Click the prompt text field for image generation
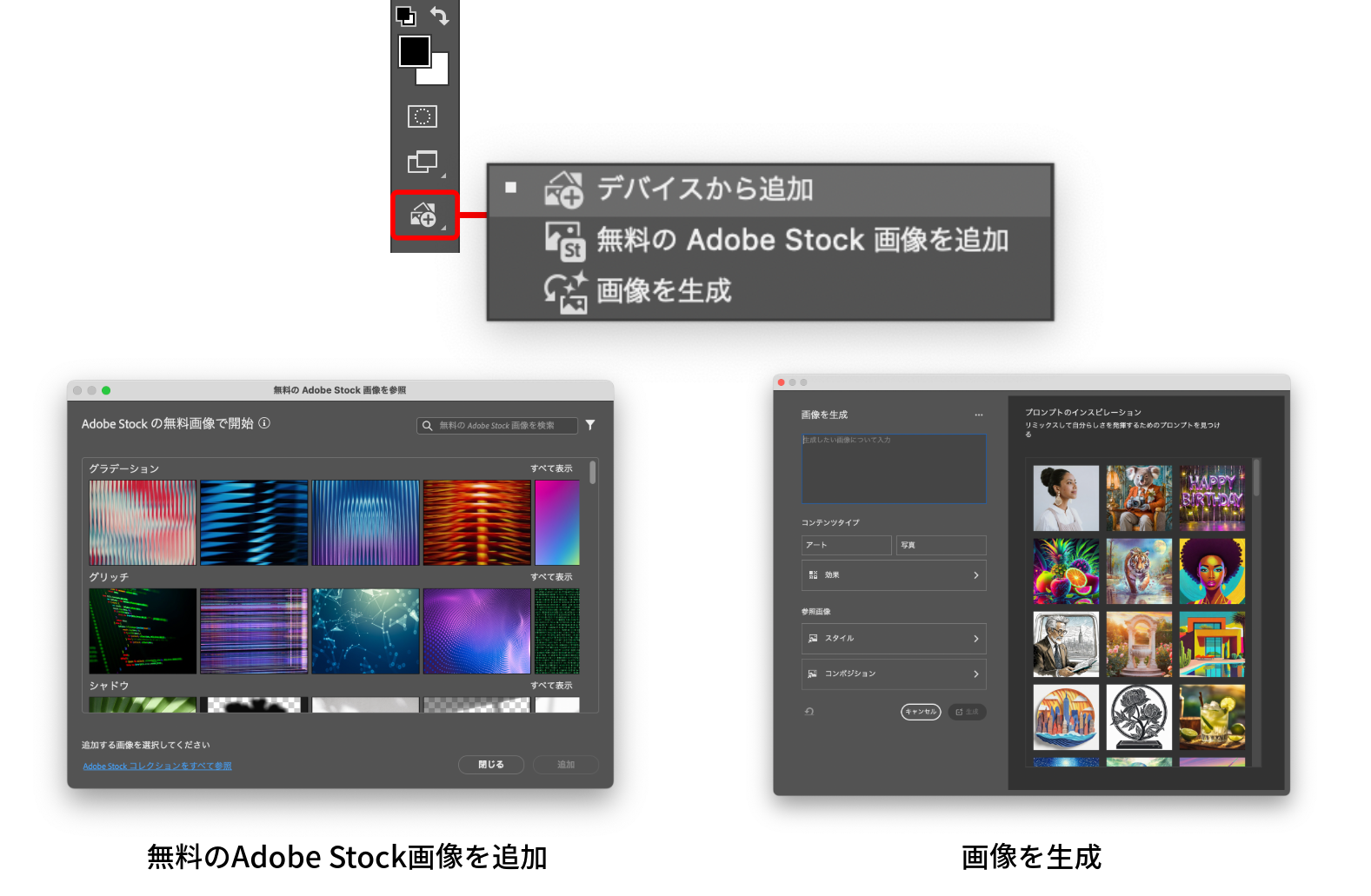1371x896 pixels. click(893, 469)
